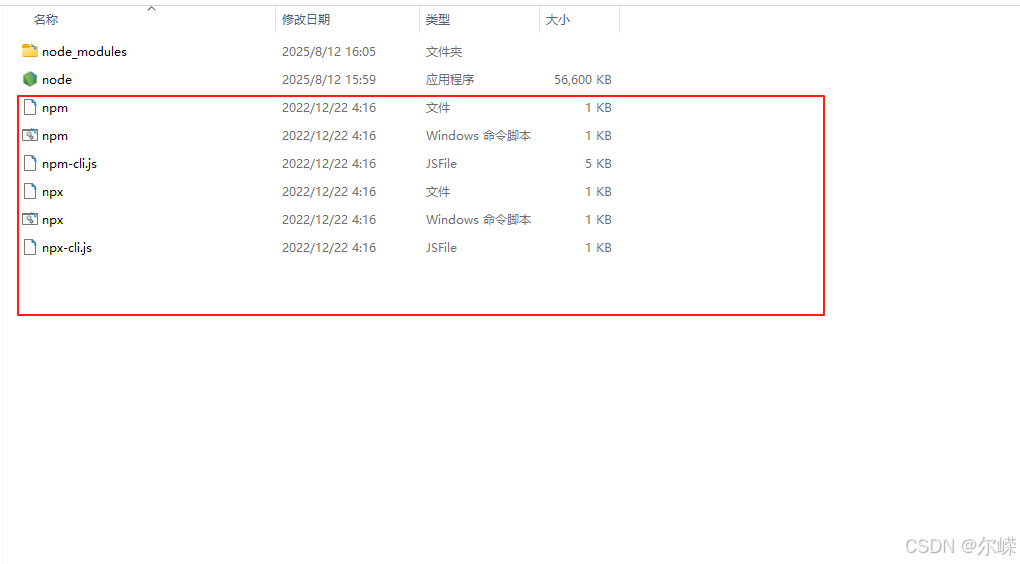The height and width of the screenshot is (564, 1020).
Task: Click the date 2025/8/12 16:05
Action: [x=329, y=51]
